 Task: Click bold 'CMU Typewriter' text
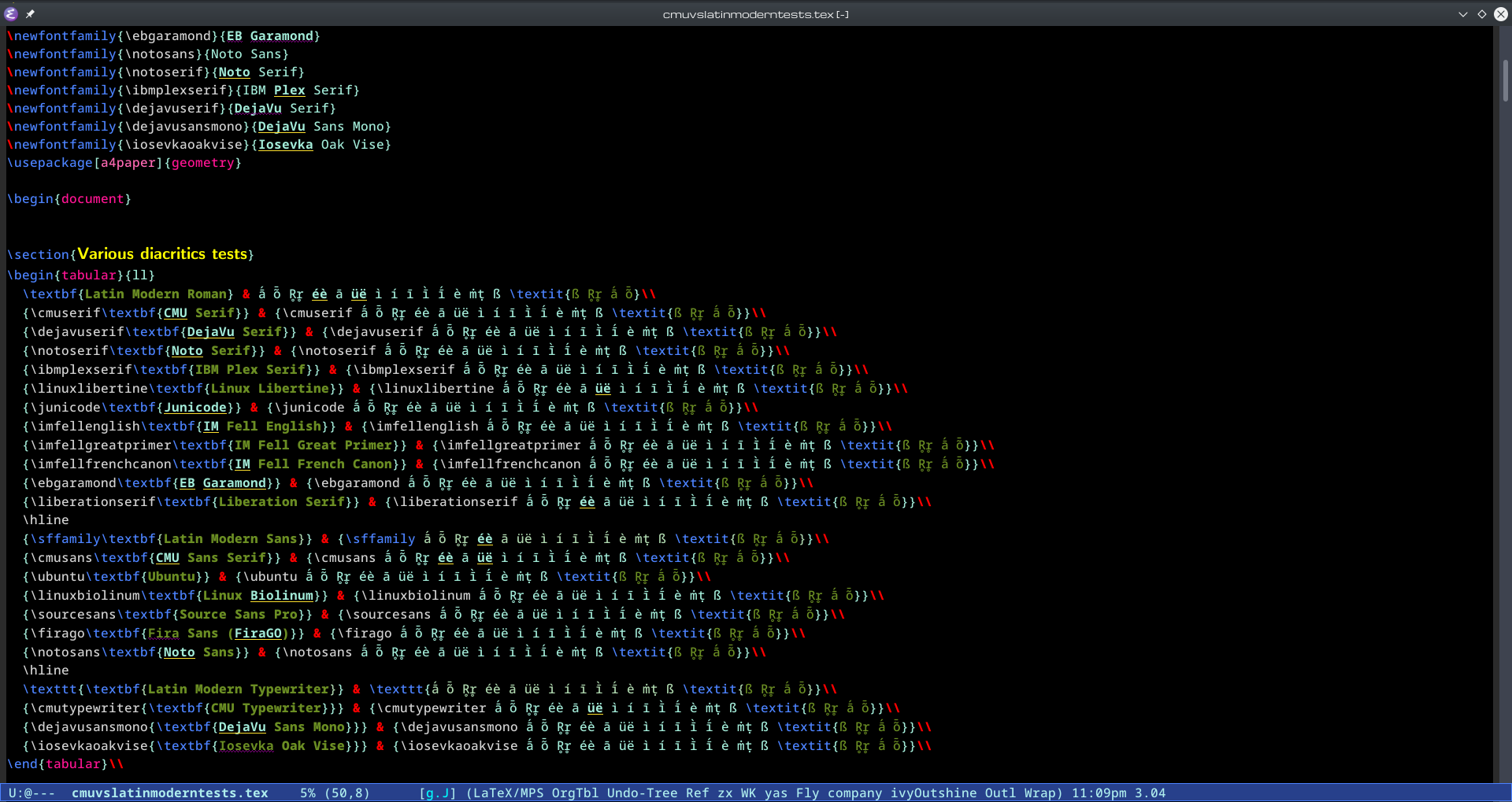265,708
